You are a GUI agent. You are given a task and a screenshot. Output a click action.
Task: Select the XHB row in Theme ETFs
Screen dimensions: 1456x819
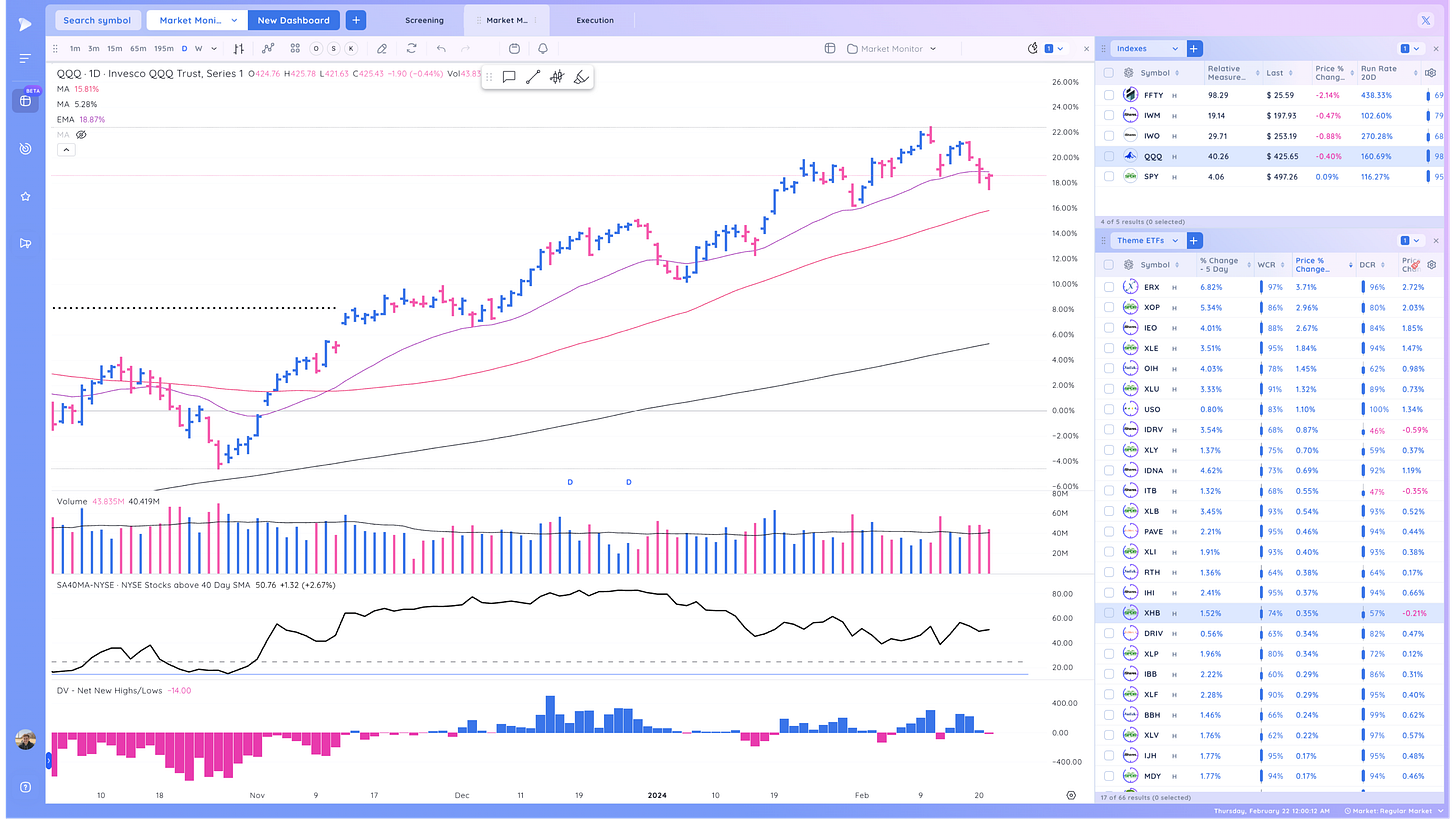click(1270, 612)
